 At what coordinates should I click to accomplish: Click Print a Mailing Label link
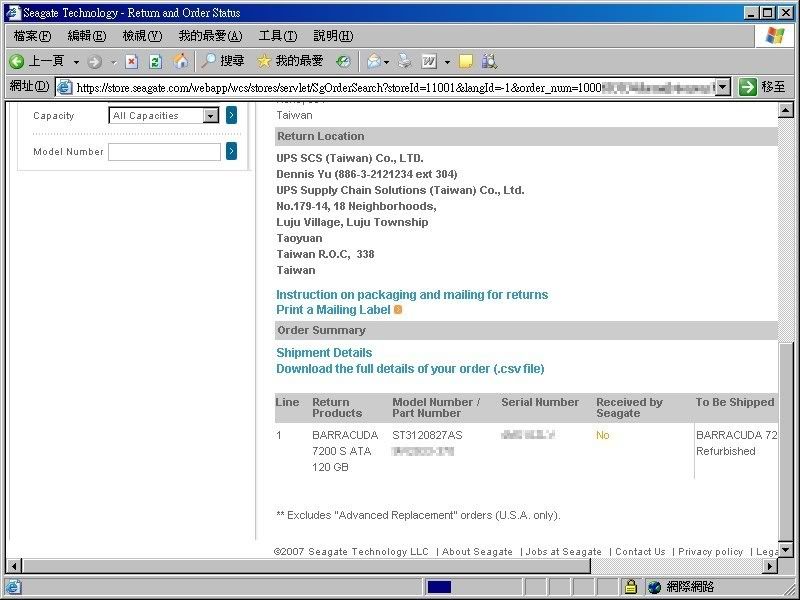pos(333,310)
